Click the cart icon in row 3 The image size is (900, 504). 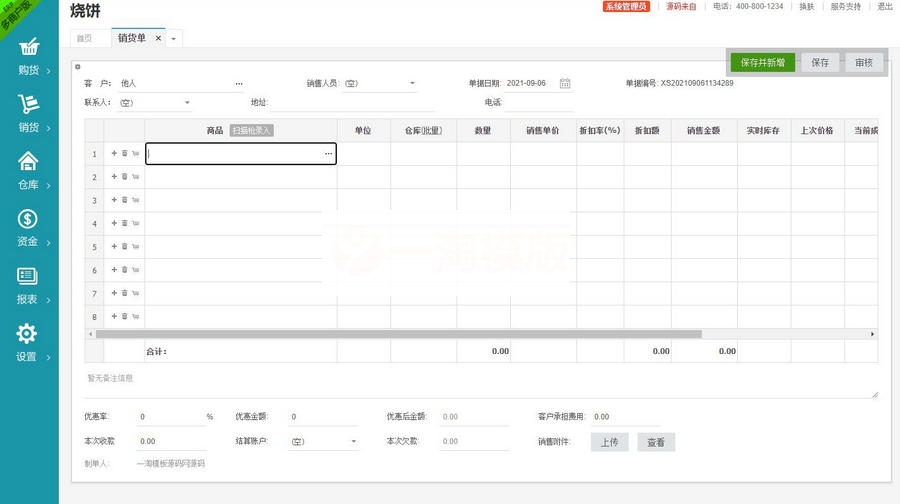(135, 200)
